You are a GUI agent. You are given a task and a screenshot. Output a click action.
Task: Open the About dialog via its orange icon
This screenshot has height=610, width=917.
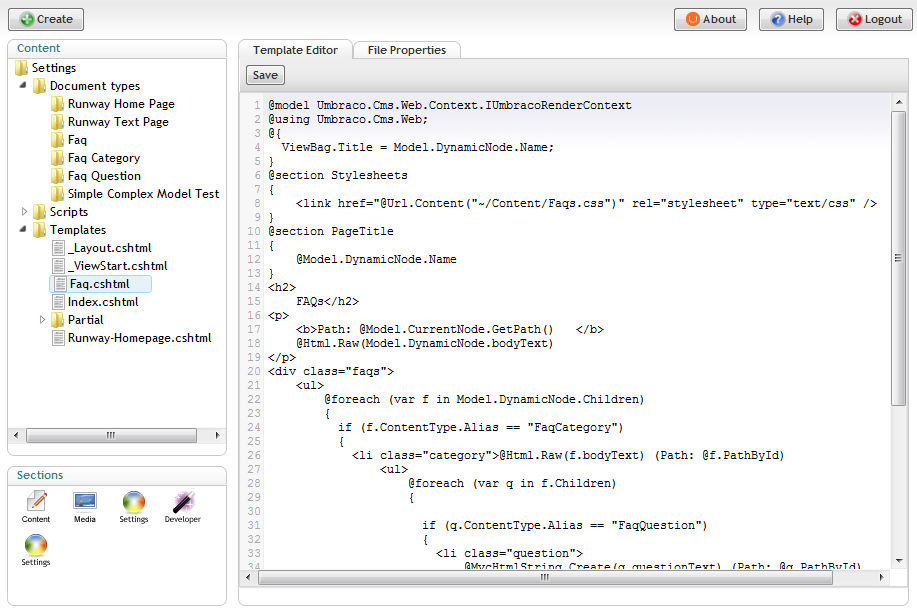click(x=695, y=19)
